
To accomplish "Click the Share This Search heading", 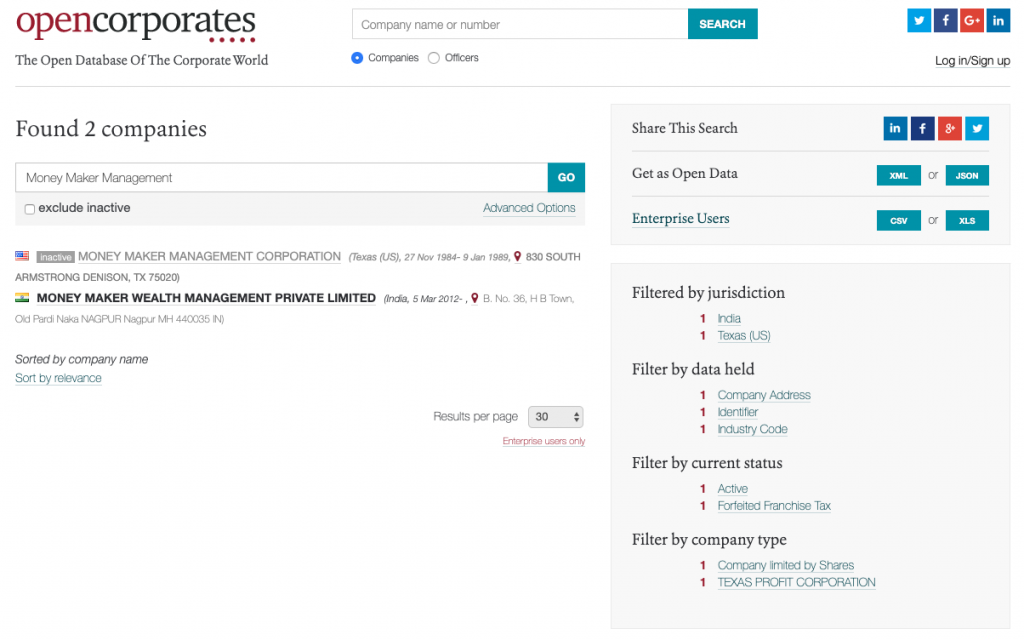I will click(x=684, y=129).
